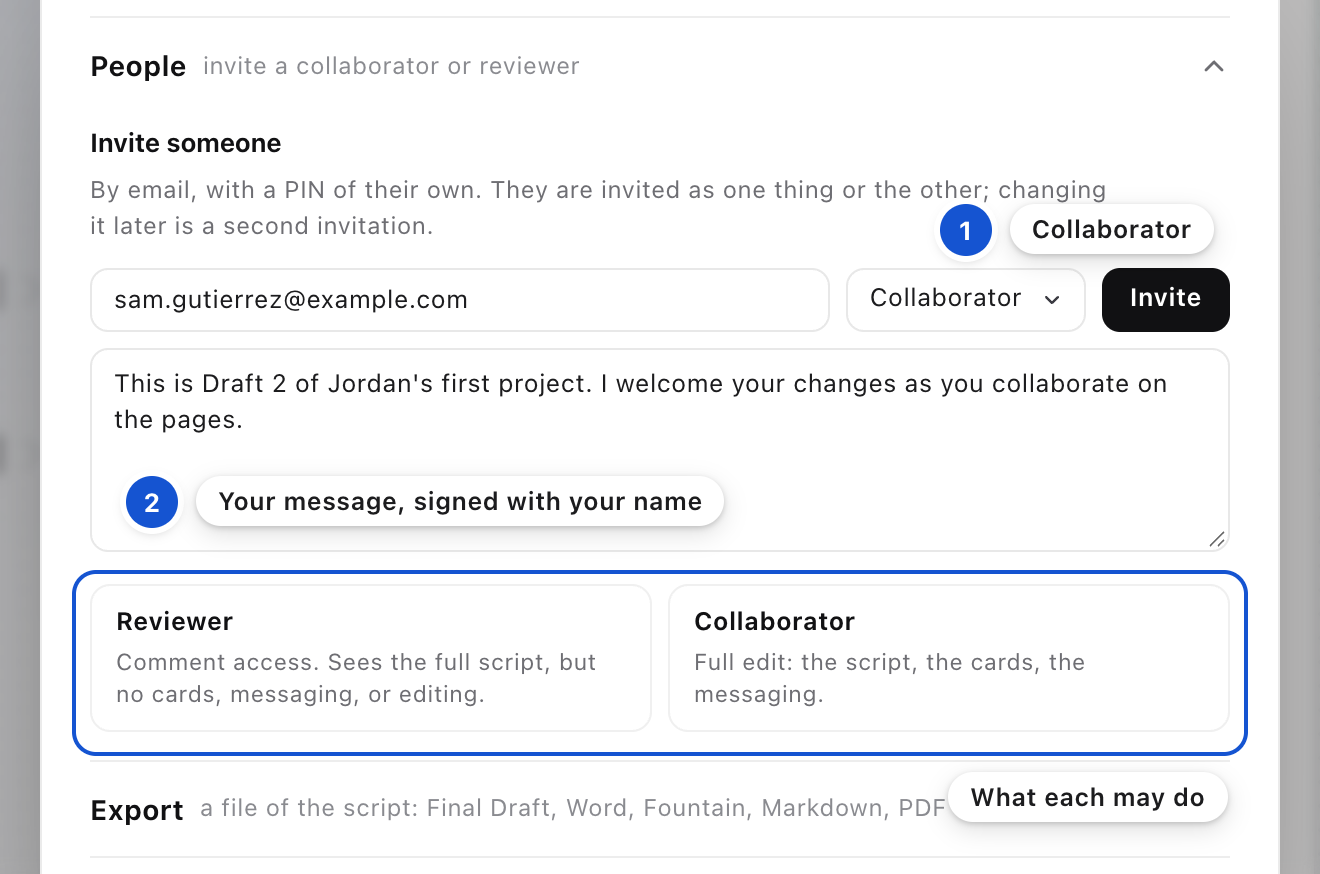Click the "invite a collaborator or reviewer" subtitle
The image size is (1320, 874).
pyautogui.click(x=391, y=67)
